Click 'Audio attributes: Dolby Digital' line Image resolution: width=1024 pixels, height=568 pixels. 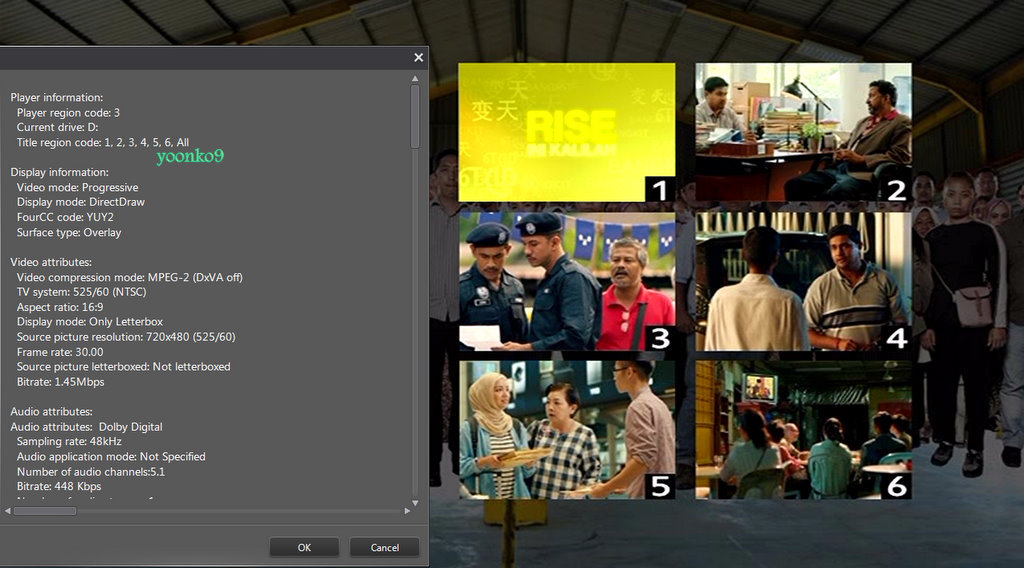87,427
